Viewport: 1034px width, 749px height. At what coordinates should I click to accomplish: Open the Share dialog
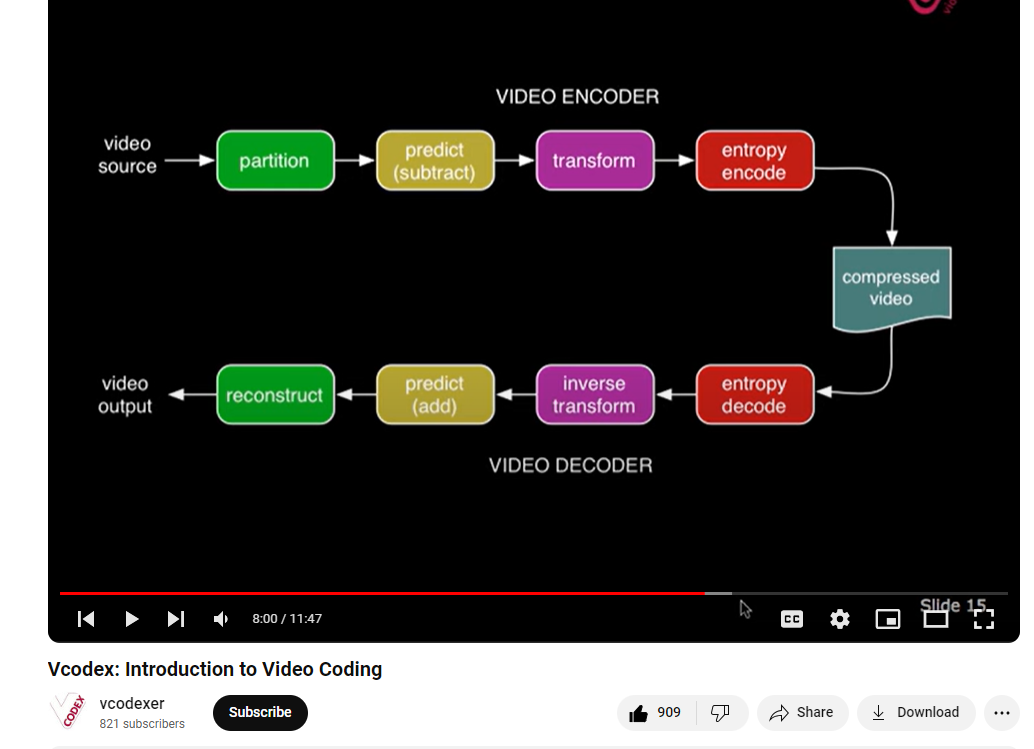click(x=802, y=712)
